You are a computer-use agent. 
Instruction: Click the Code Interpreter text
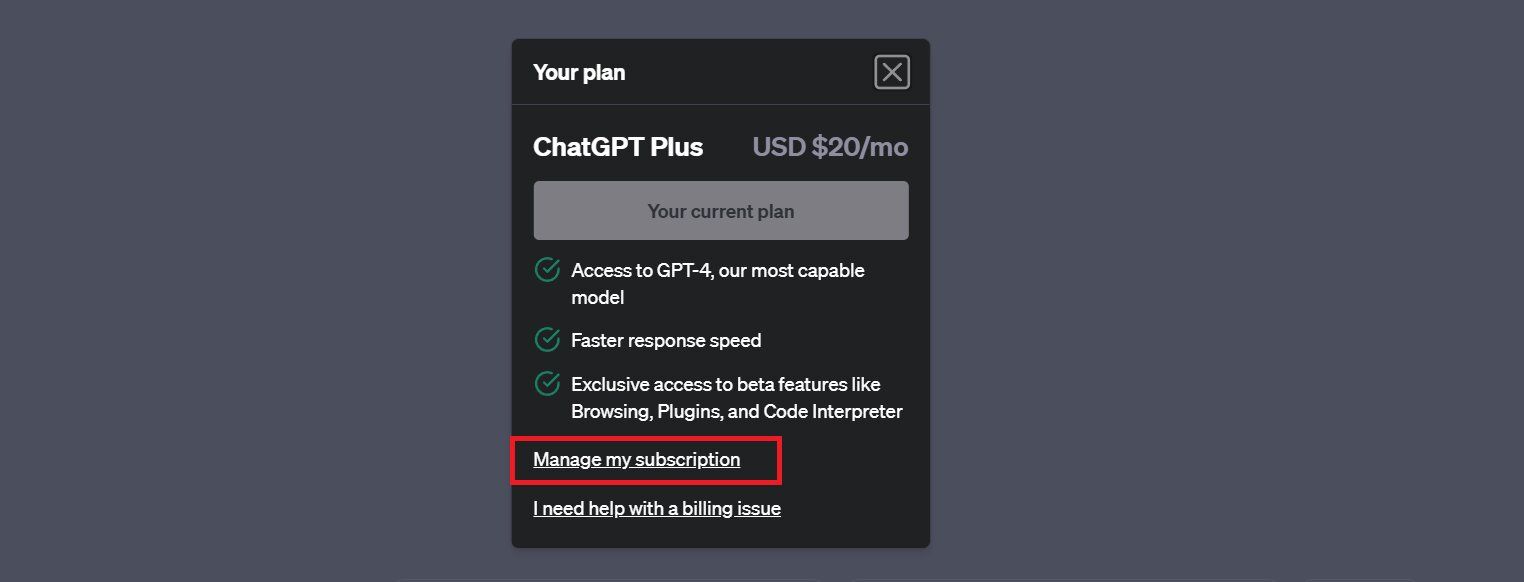833,412
